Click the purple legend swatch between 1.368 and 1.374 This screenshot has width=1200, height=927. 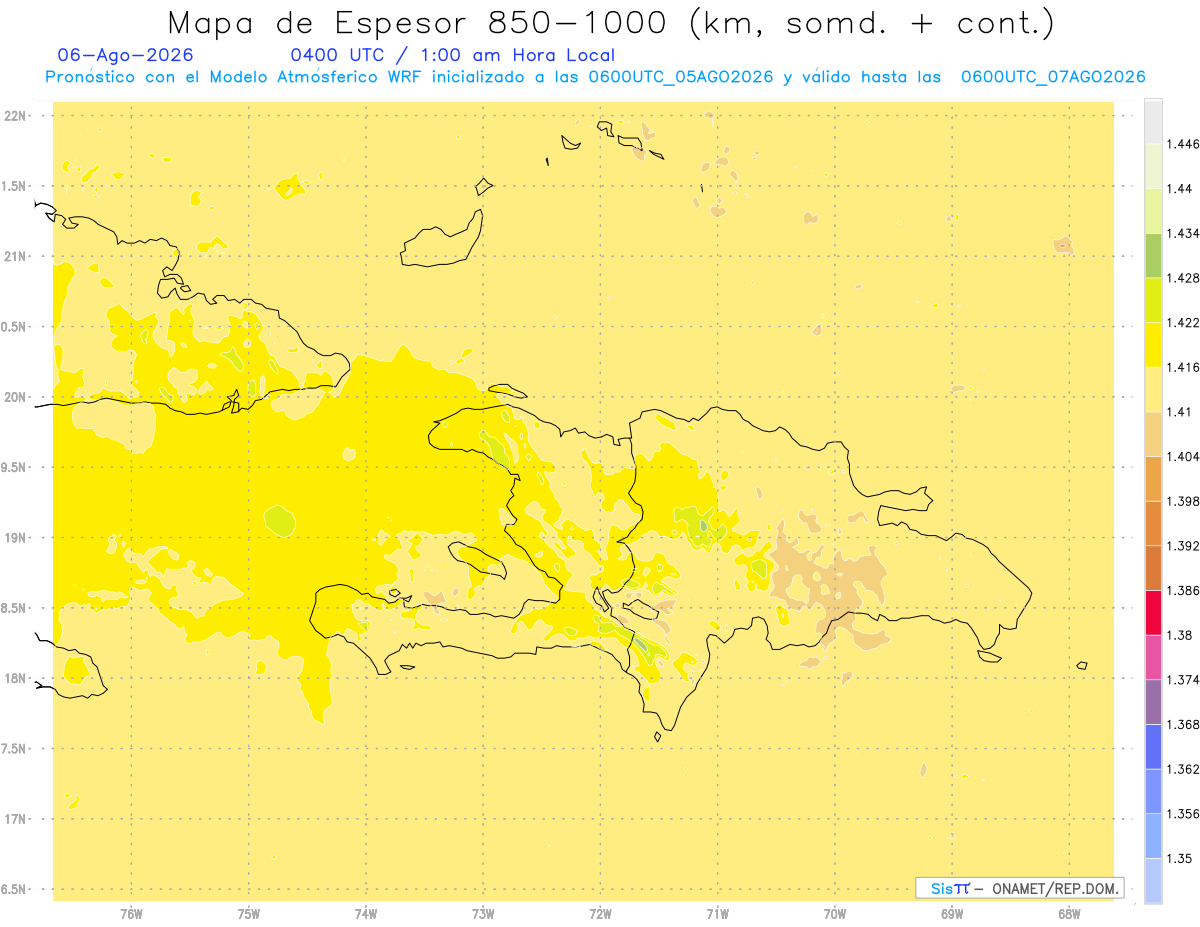click(1153, 702)
